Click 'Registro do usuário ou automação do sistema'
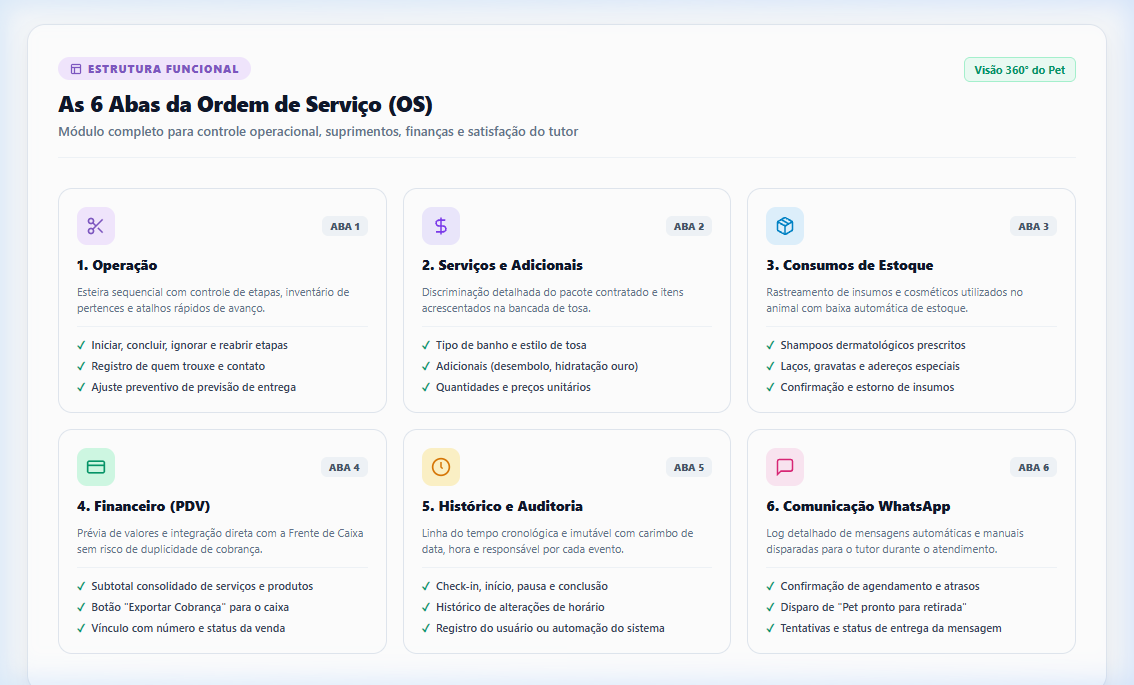 tap(550, 629)
